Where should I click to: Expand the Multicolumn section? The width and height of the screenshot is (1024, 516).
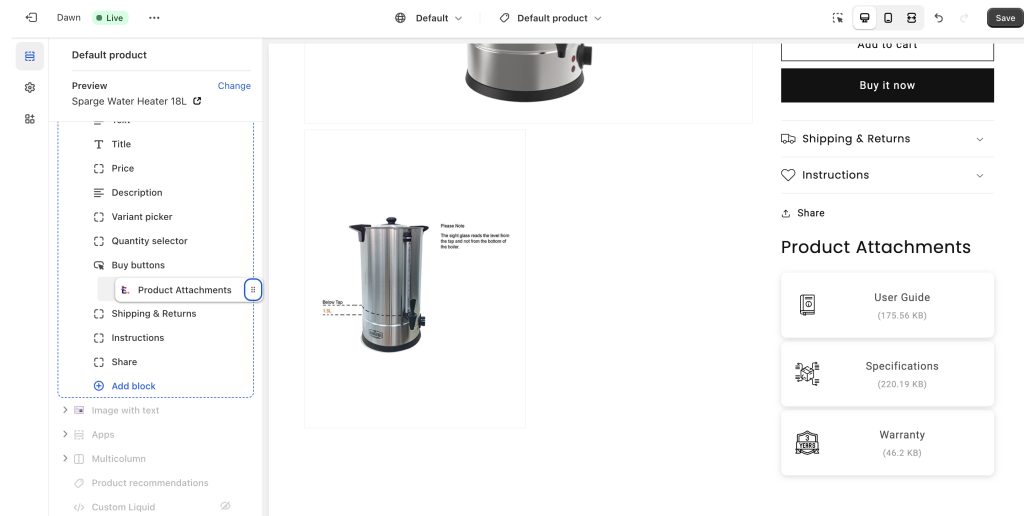click(65, 459)
